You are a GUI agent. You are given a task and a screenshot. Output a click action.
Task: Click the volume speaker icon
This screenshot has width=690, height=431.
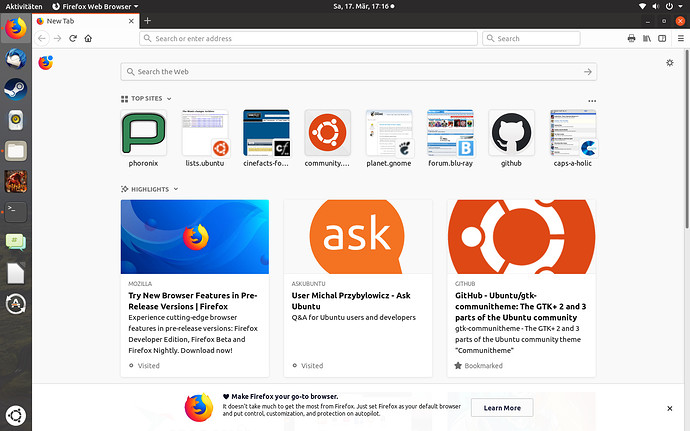[656, 6]
